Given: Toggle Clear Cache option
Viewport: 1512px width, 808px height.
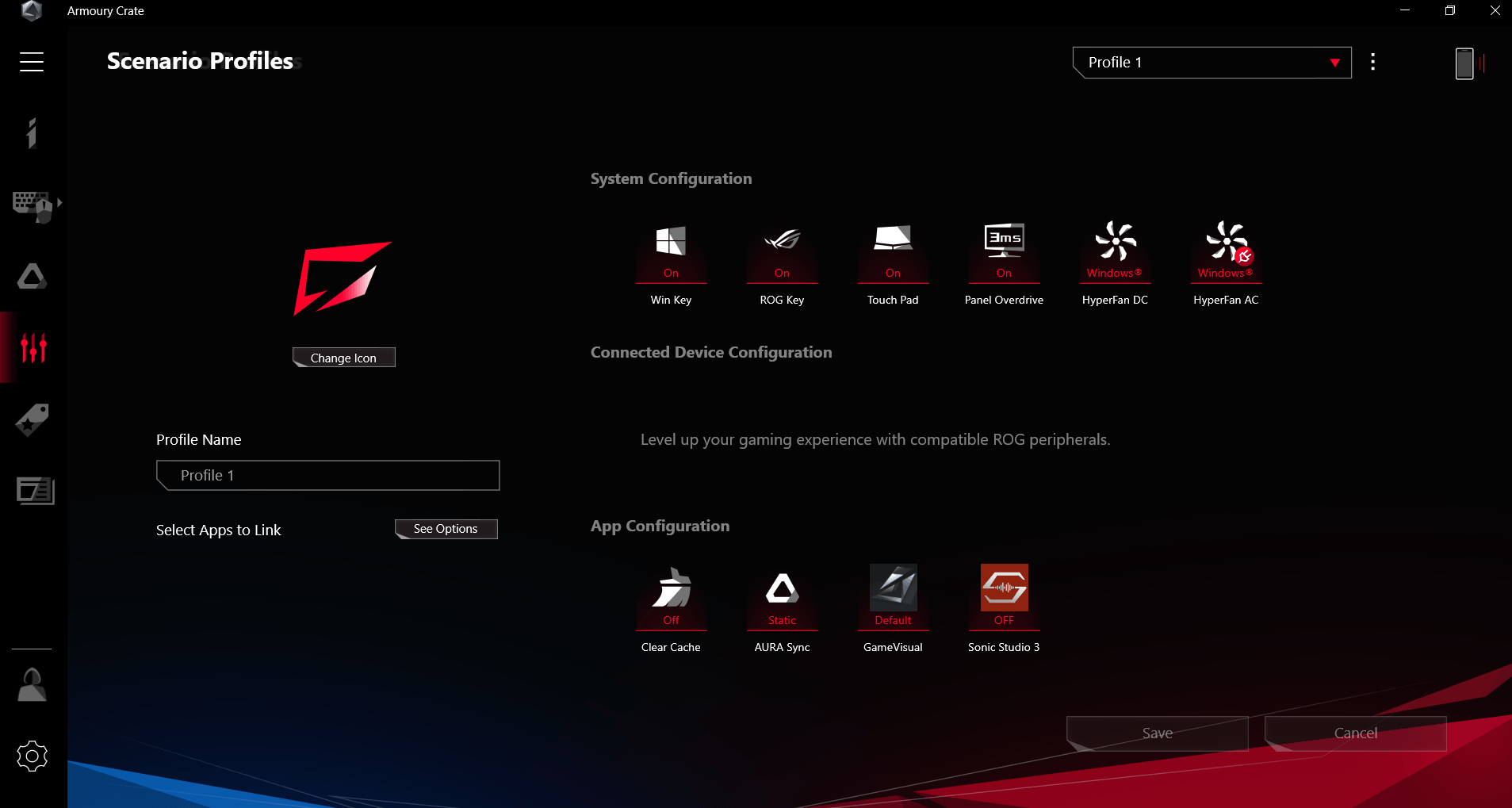Looking at the screenshot, I should [671, 597].
